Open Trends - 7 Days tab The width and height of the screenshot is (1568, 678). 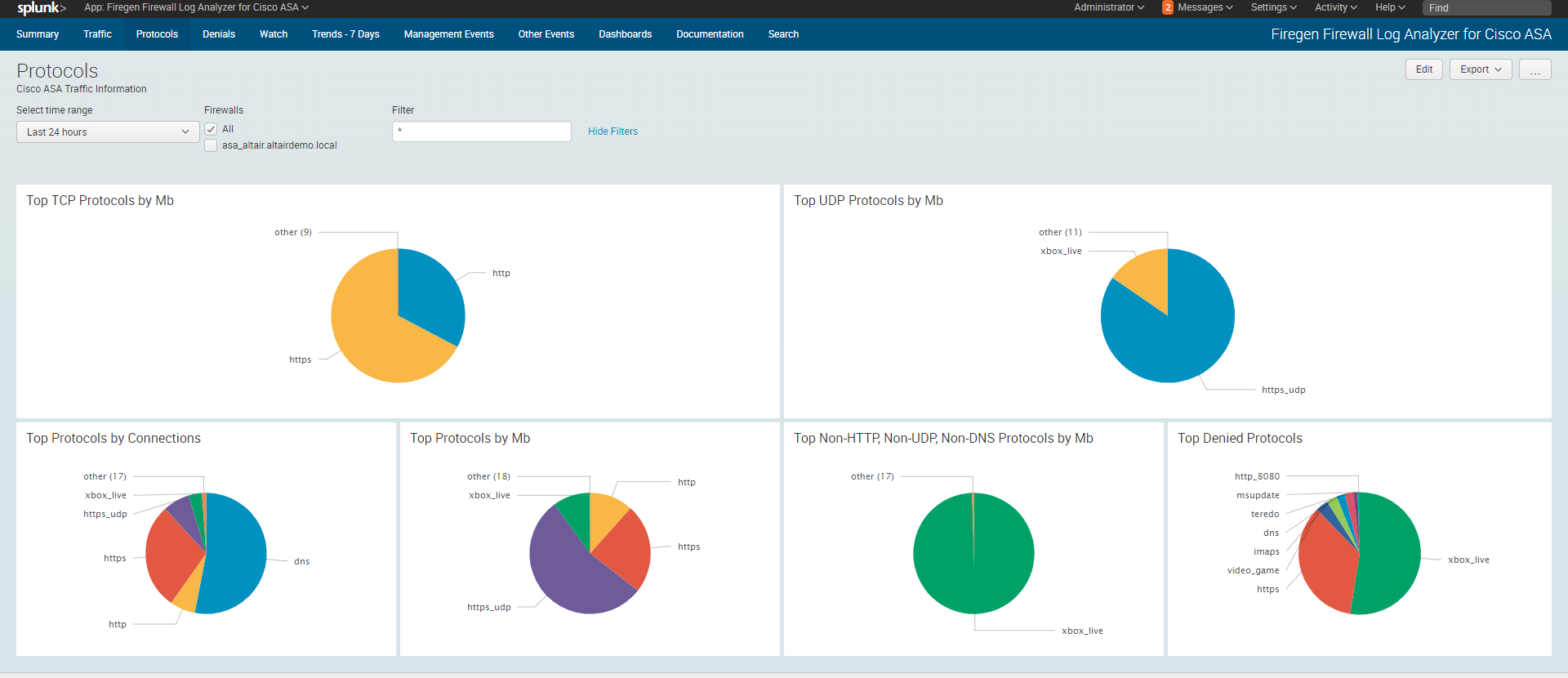[345, 34]
